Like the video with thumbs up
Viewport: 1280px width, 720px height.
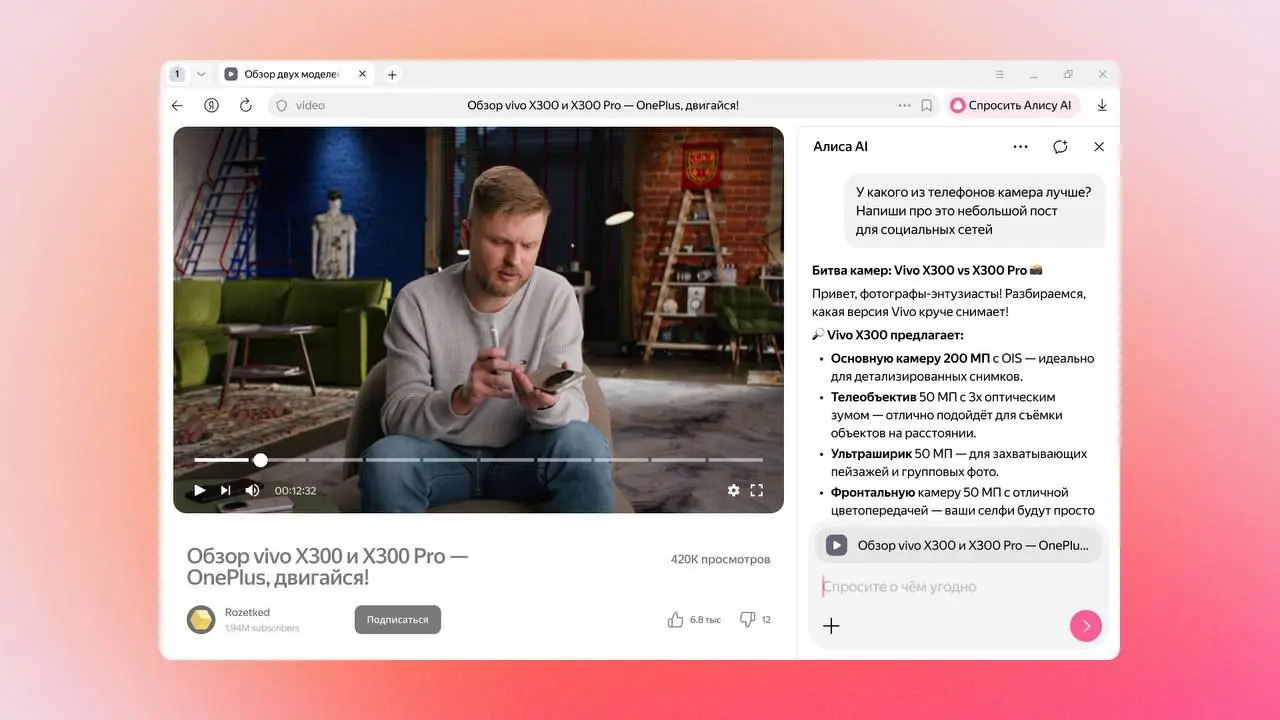pos(676,619)
